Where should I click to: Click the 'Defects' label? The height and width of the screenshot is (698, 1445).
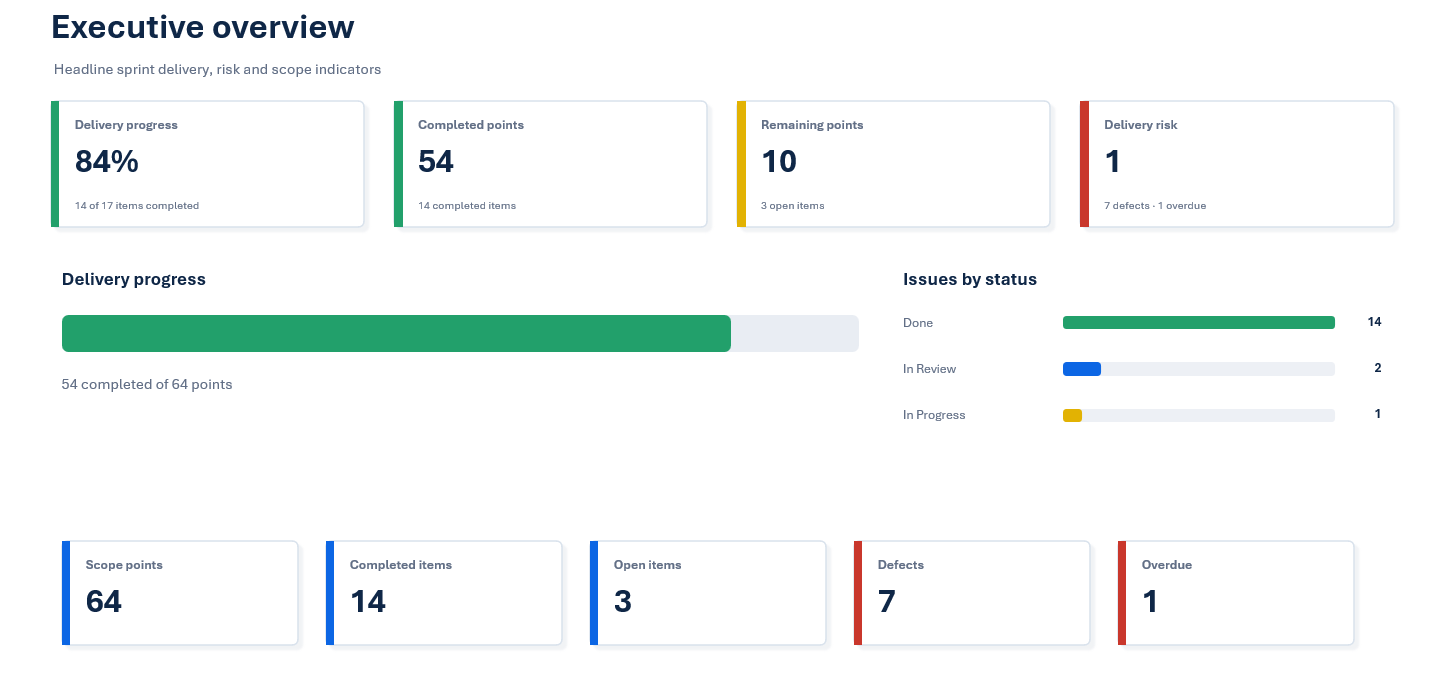pyautogui.click(x=901, y=565)
